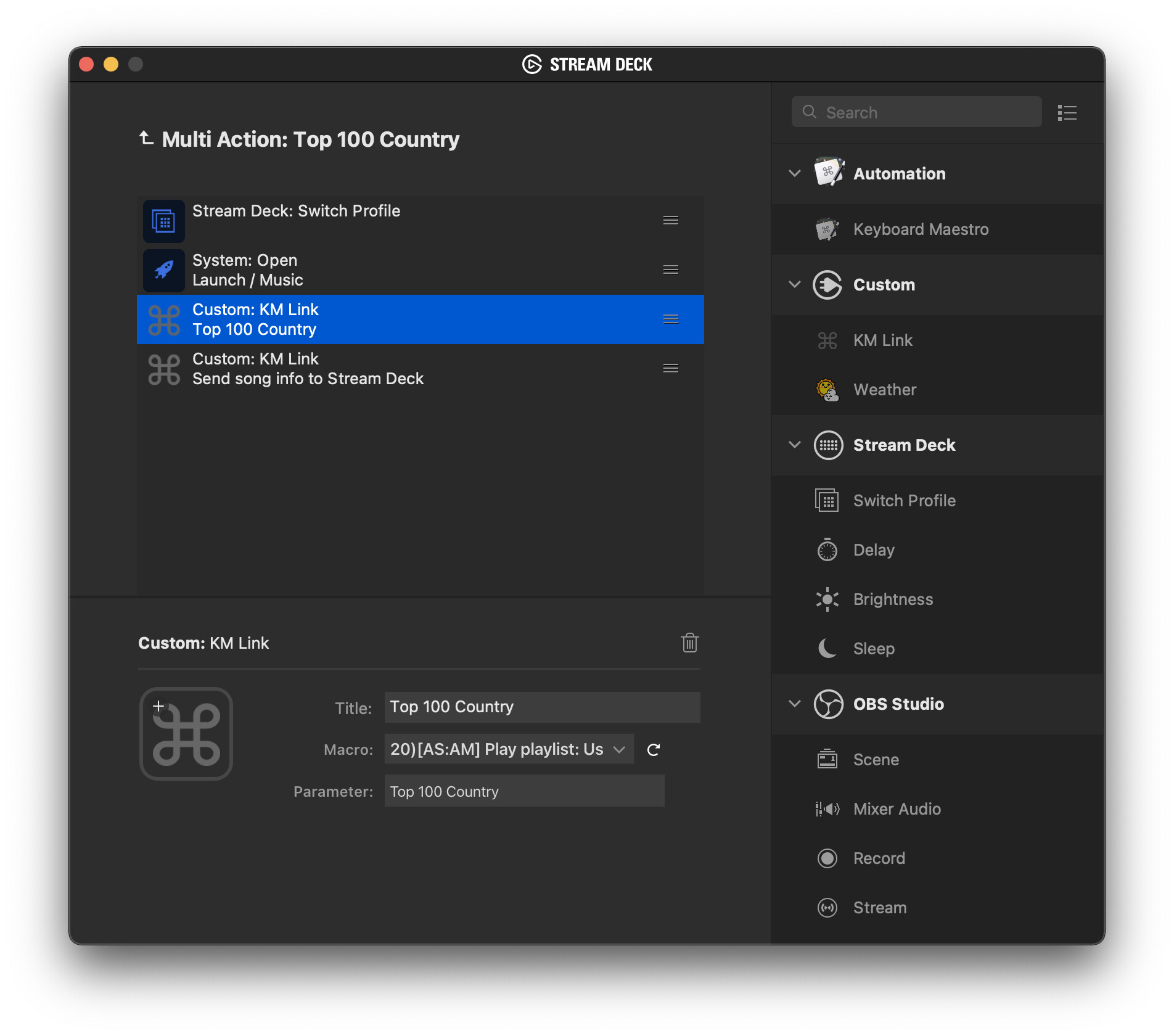
Task: Click the 'Launch / Music' text
Action: pyautogui.click(x=248, y=280)
